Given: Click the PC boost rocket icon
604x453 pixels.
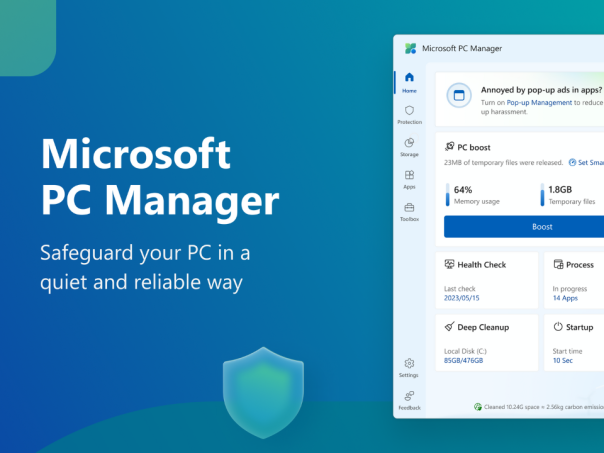Looking at the screenshot, I should pos(450,146).
